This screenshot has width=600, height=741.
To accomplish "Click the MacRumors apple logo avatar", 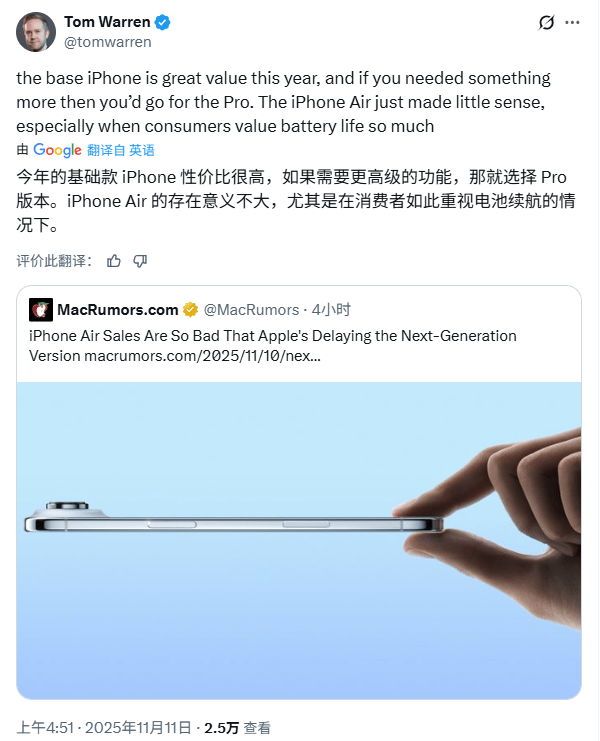I will pos(41,310).
